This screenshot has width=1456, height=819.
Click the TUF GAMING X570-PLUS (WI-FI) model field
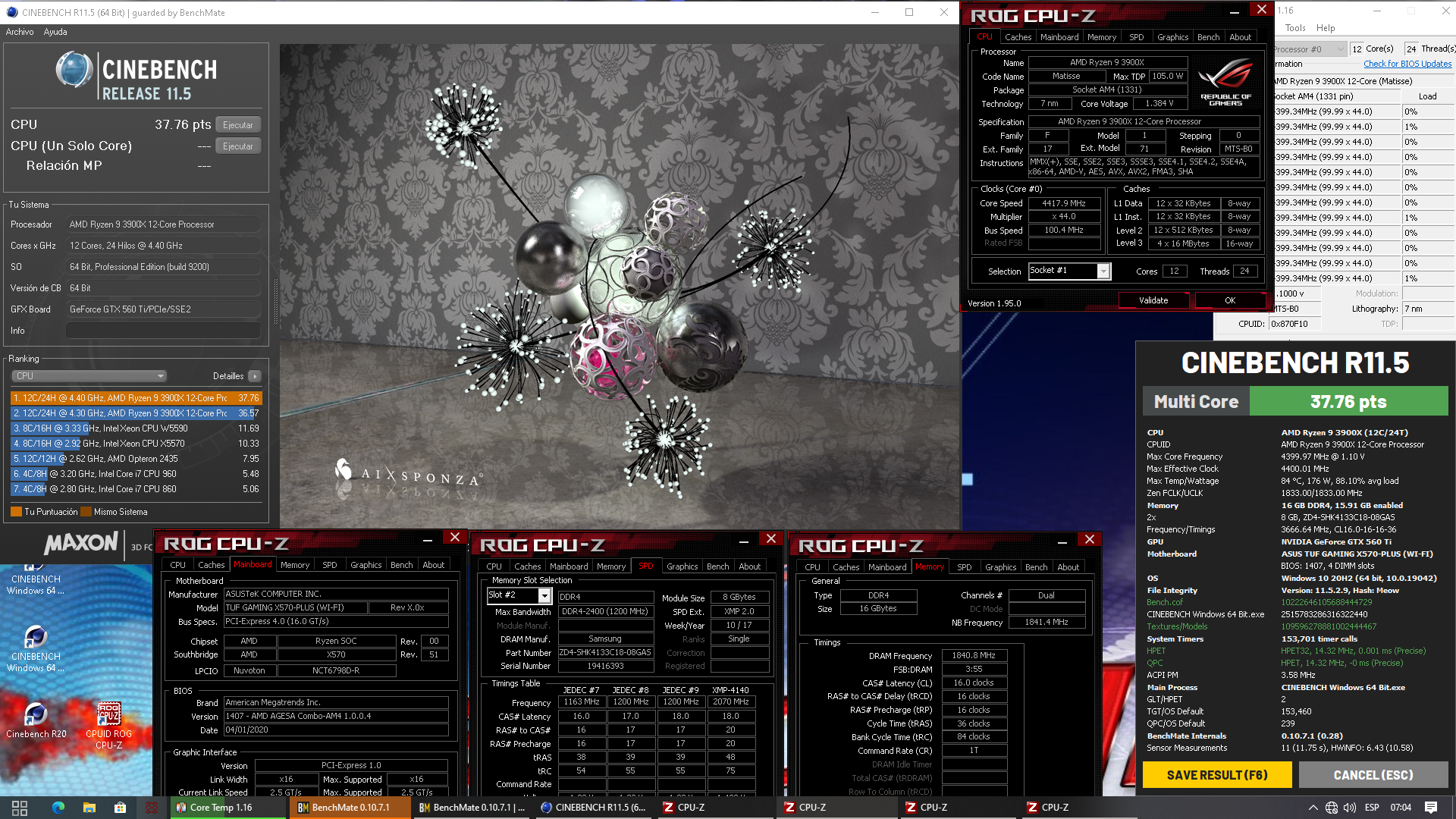click(x=295, y=607)
